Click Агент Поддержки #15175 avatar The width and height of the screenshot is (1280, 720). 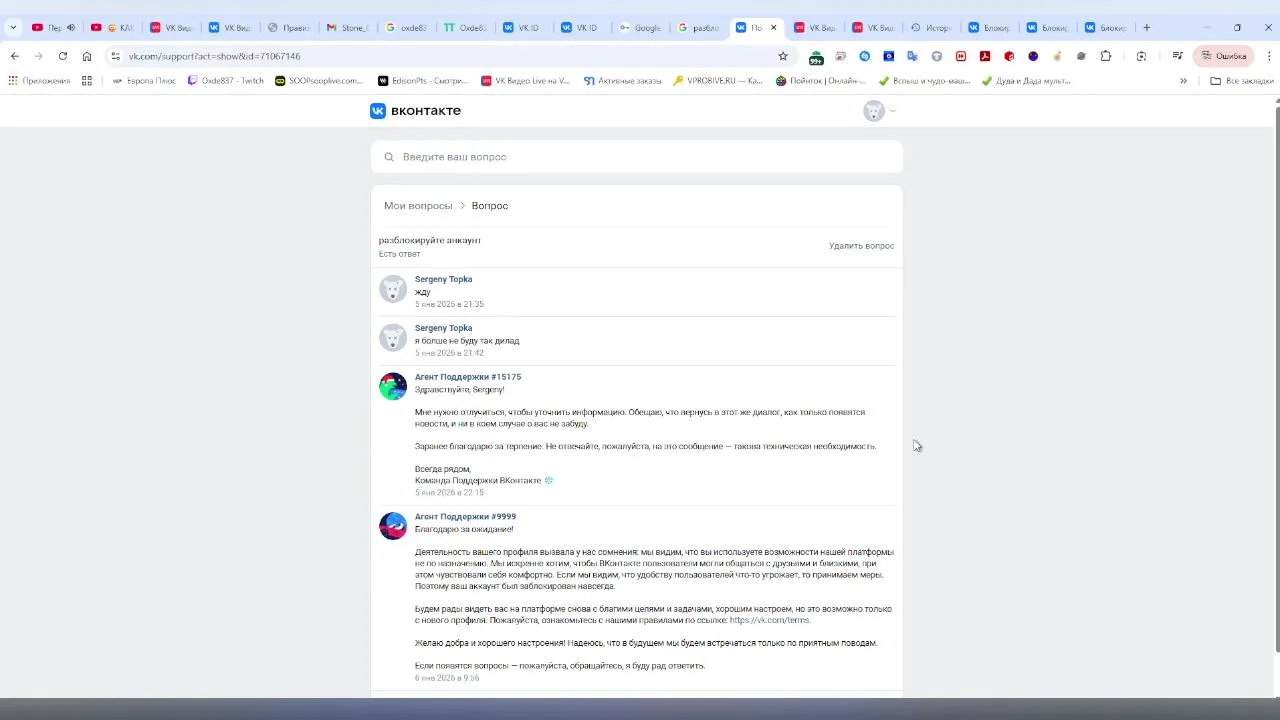click(393, 386)
